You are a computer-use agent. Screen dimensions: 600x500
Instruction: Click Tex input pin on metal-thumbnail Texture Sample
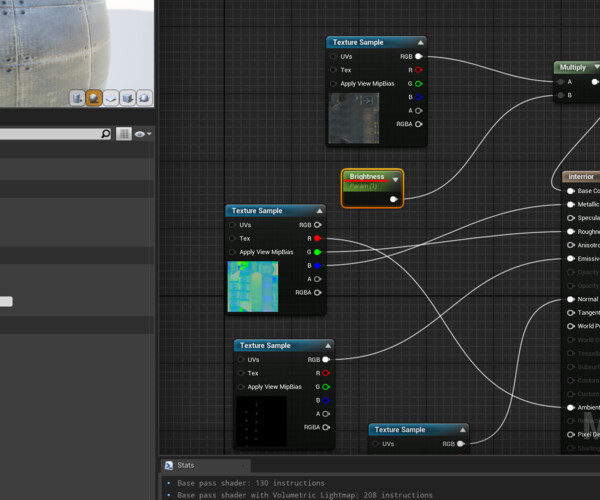coord(333,70)
